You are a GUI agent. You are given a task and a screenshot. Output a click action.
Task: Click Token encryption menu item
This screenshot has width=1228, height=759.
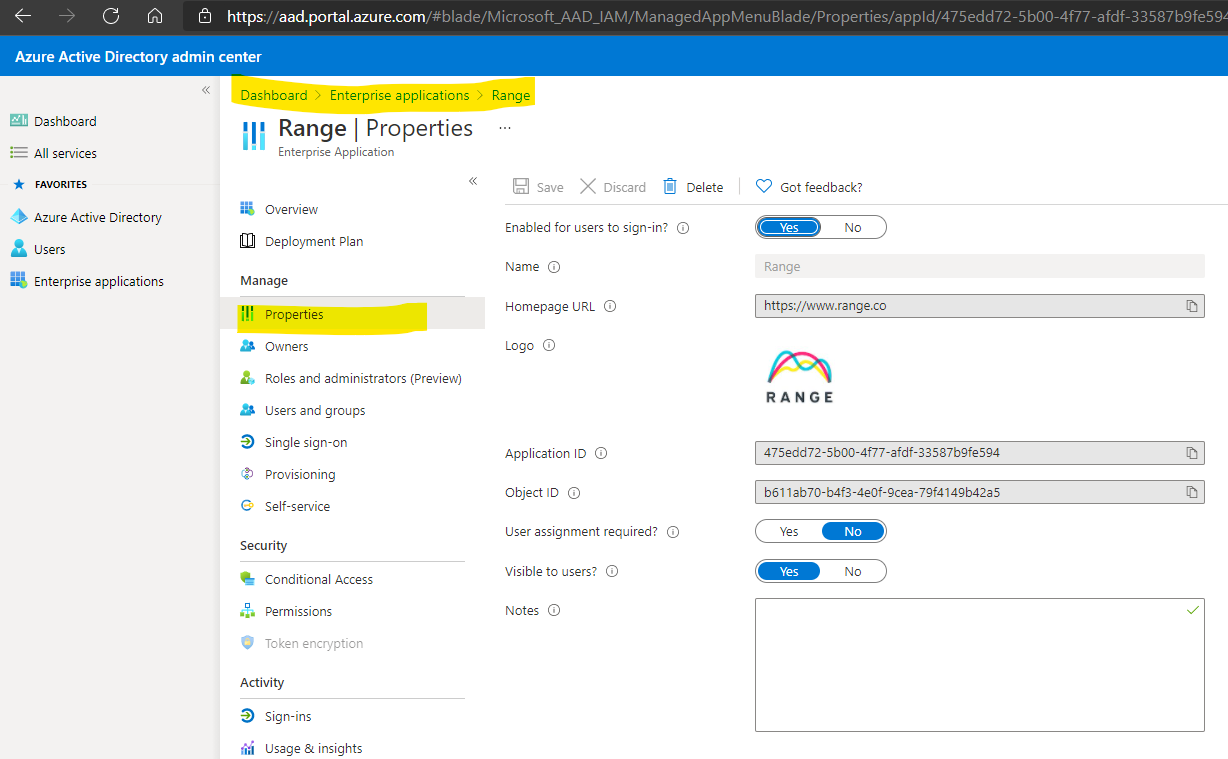coord(313,643)
